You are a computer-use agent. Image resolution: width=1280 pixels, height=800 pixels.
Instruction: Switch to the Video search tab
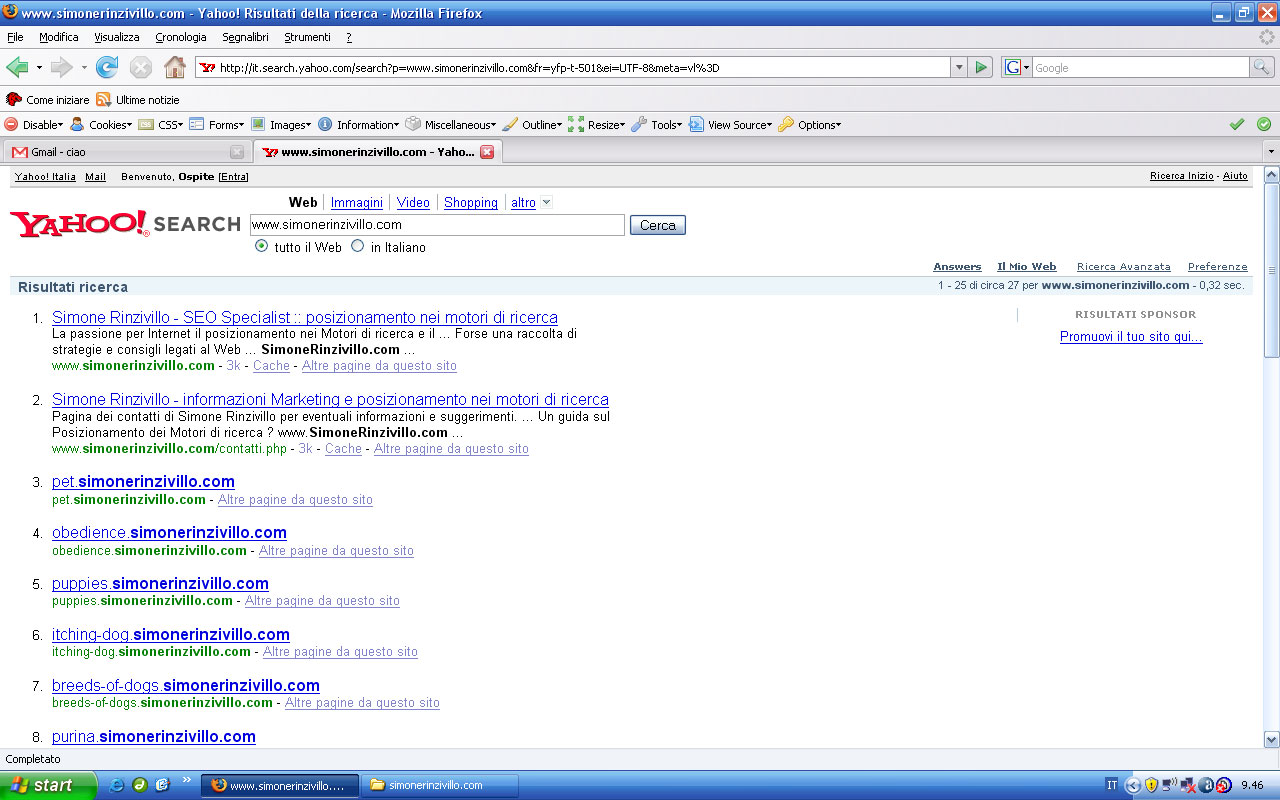point(413,202)
